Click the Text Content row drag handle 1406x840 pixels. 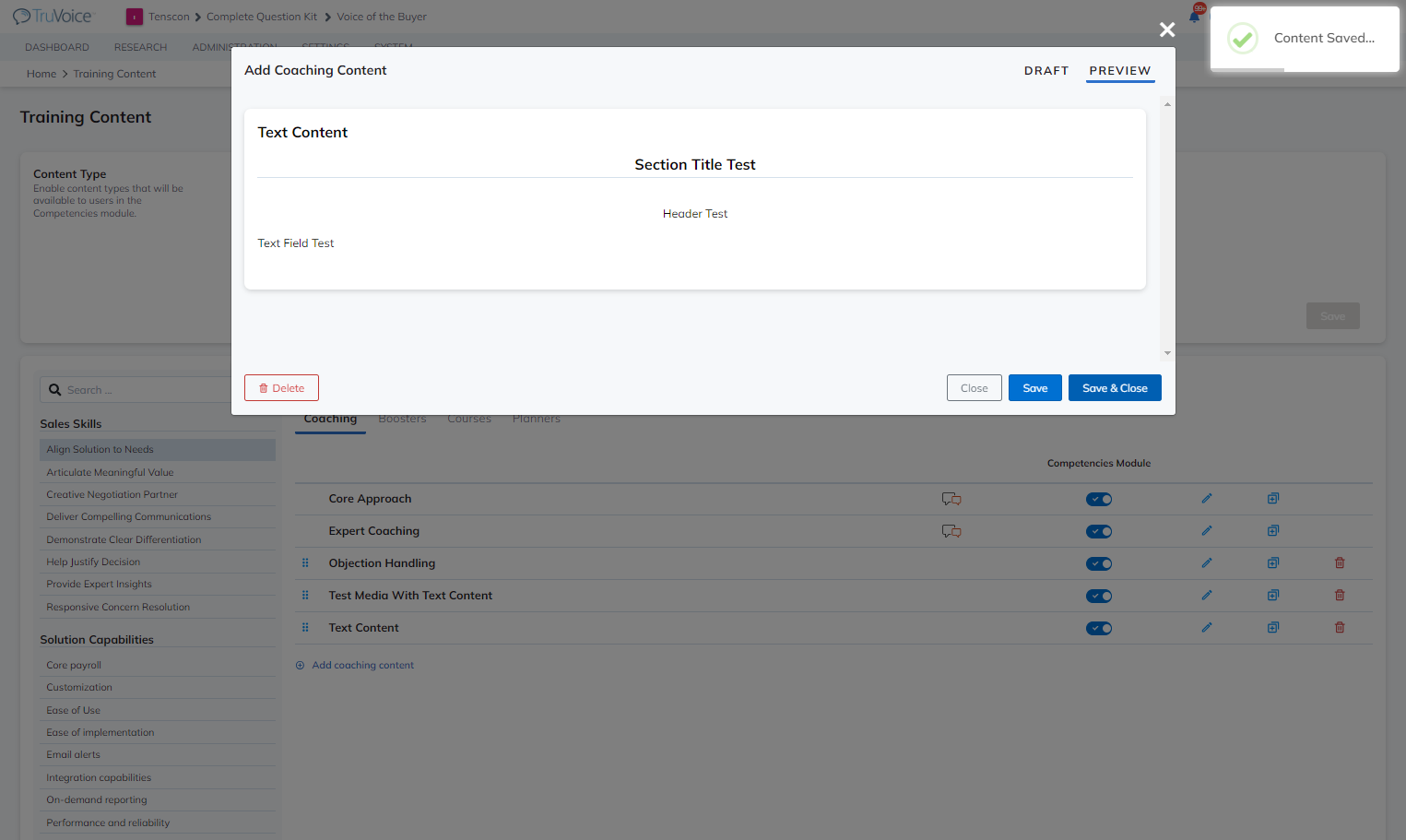tap(305, 628)
